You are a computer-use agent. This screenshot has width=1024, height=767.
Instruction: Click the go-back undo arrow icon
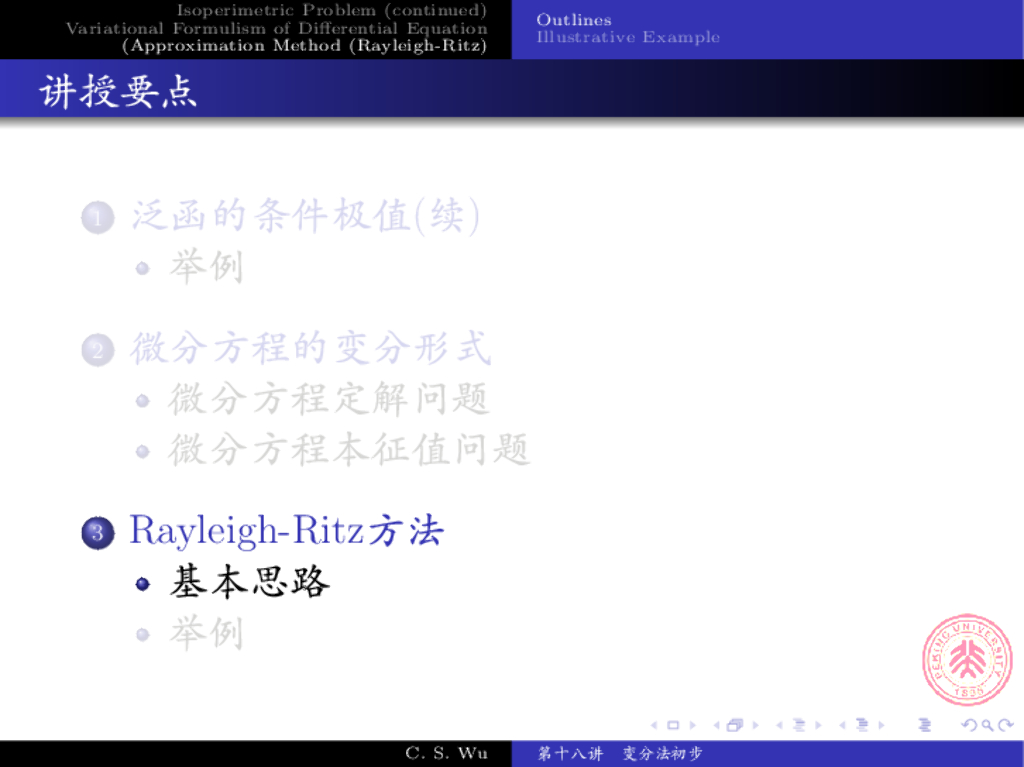pyautogui.click(x=970, y=725)
